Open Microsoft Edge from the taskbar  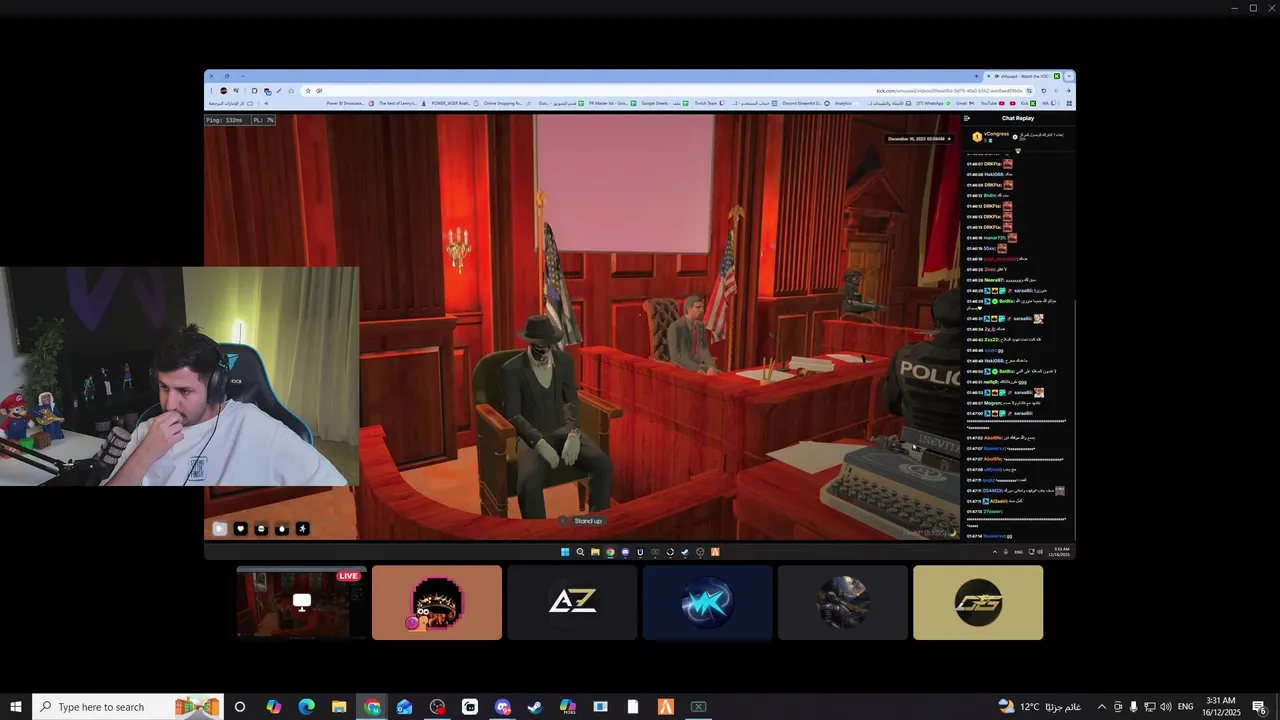pyautogui.click(x=307, y=707)
